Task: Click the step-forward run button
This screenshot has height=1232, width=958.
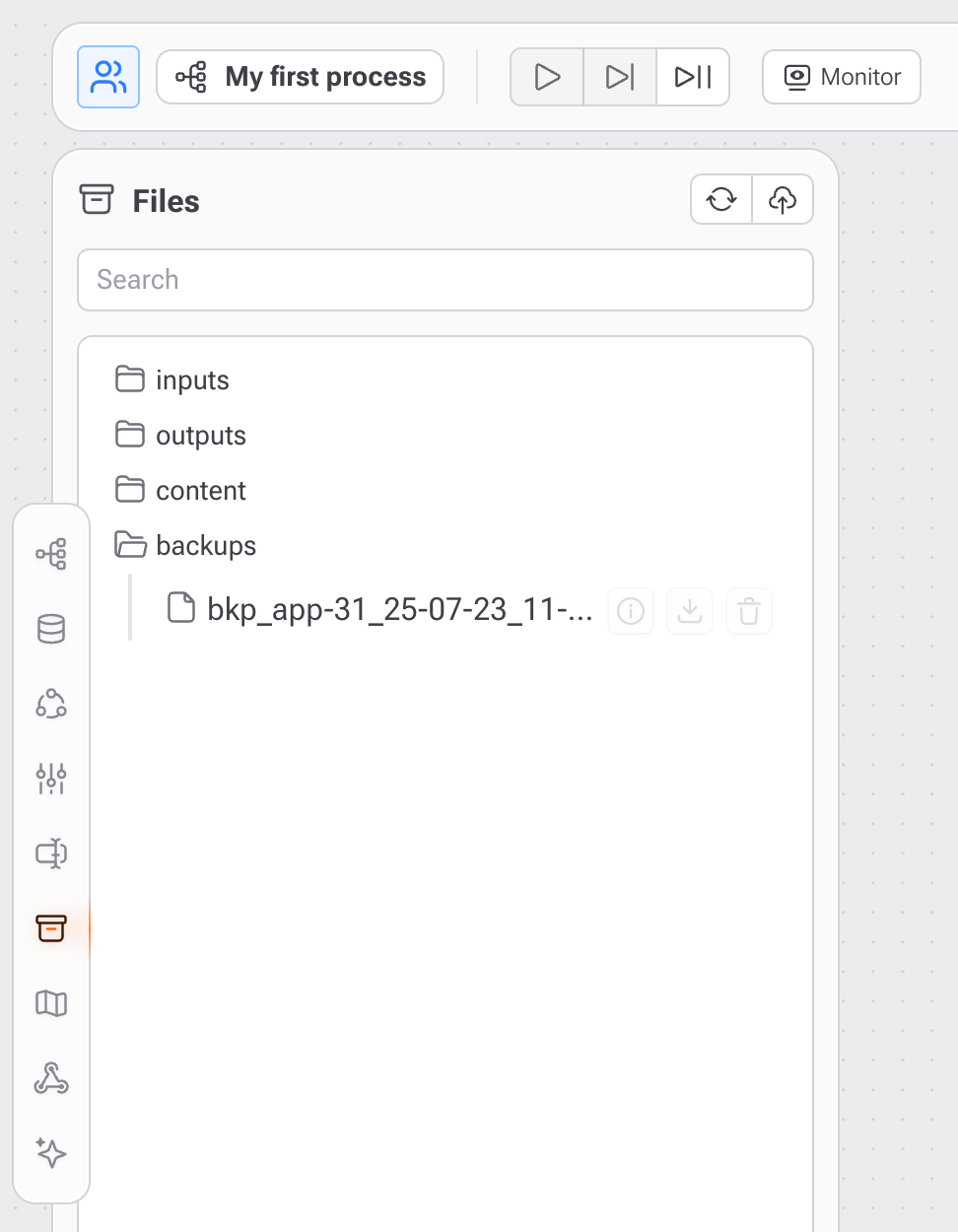Action: [620, 77]
